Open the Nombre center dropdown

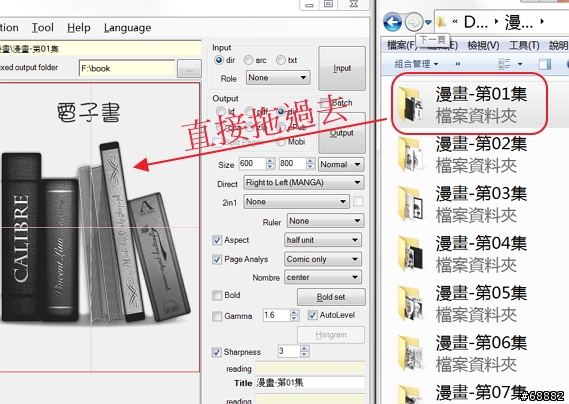click(323, 277)
